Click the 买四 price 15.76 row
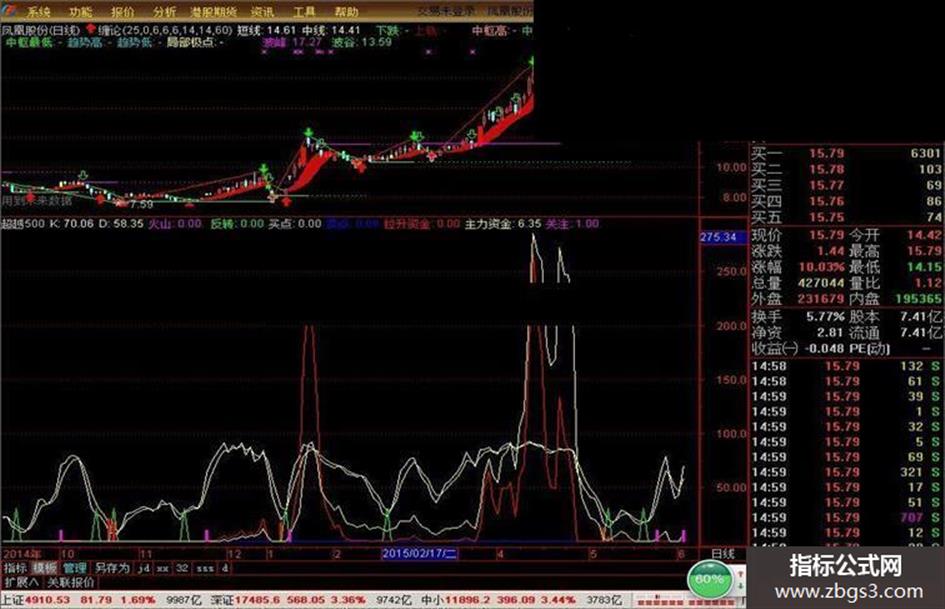The width and height of the screenshot is (945, 609). (846, 201)
